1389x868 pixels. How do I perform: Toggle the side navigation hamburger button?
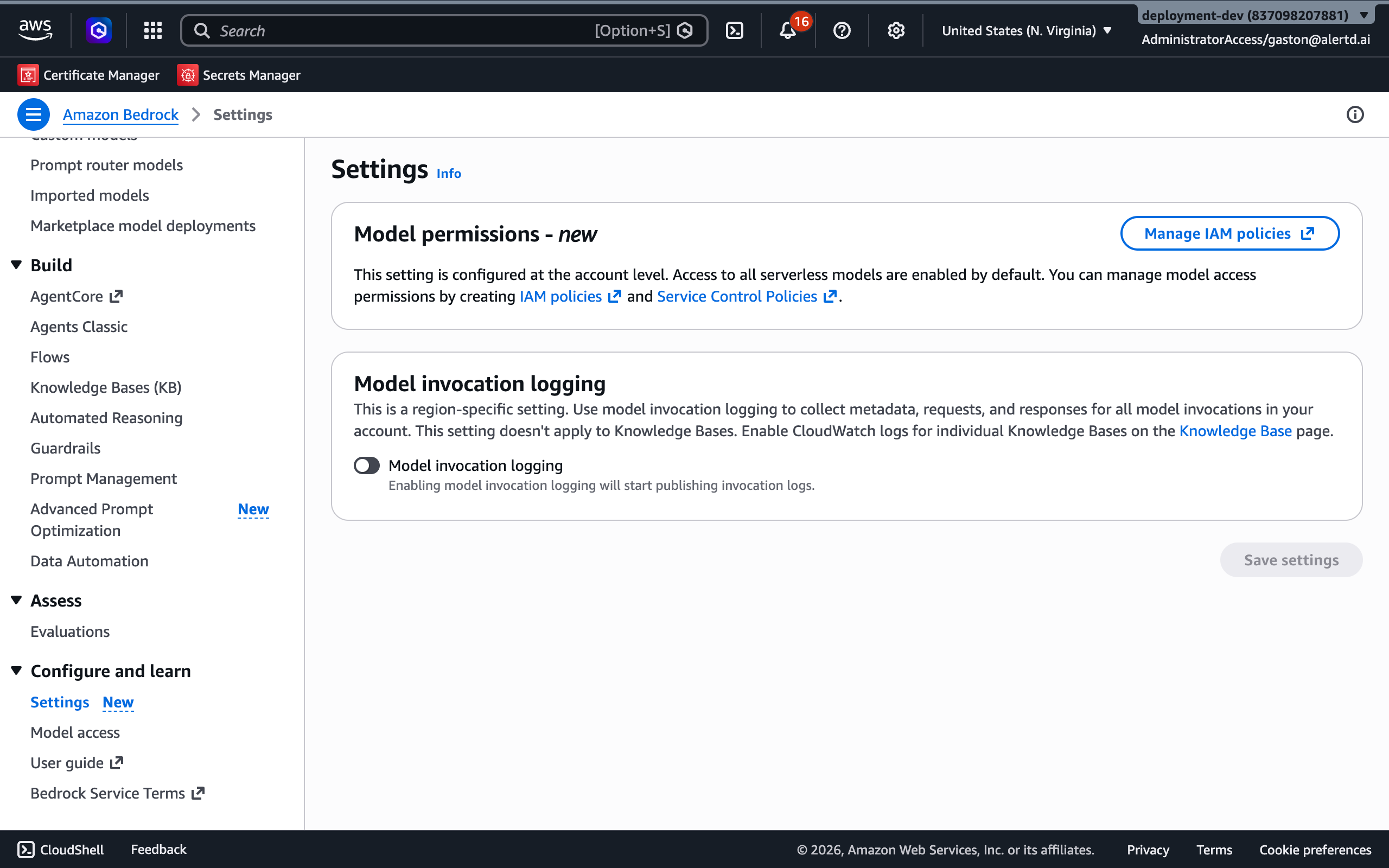pos(33,115)
